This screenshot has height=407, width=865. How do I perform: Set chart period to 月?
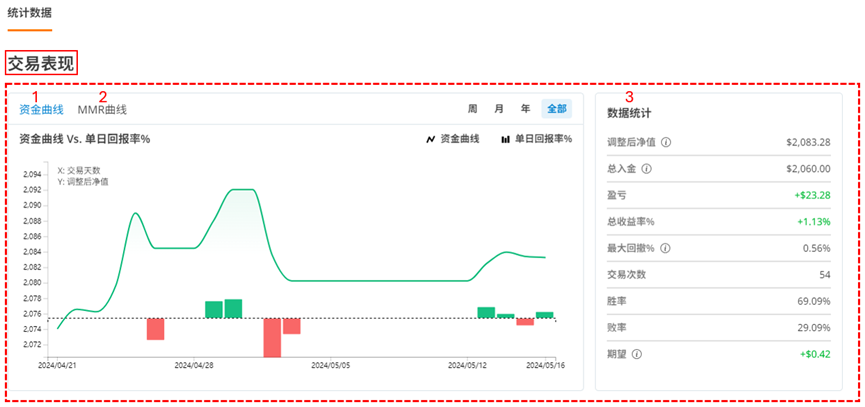click(498, 109)
